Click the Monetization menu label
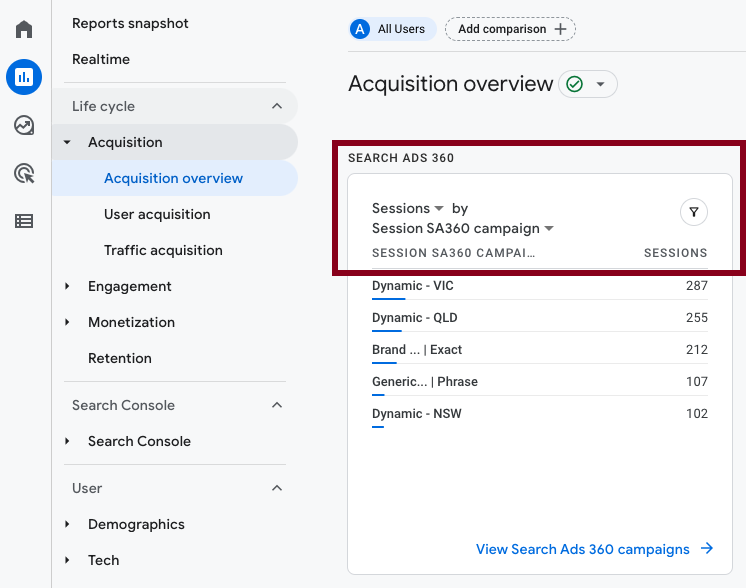The height and width of the screenshot is (588, 746). (131, 322)
